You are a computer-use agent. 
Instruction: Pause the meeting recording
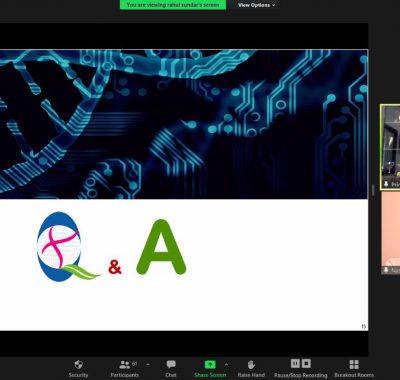[x=295, y=363]
